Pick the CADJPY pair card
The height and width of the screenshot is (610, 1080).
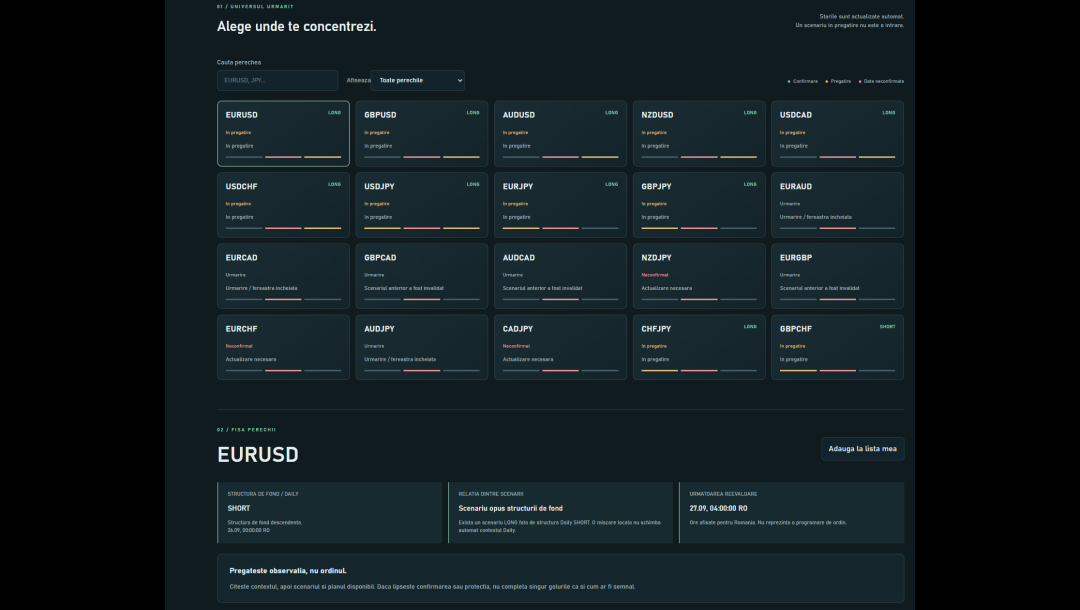(x=560, y=347)
